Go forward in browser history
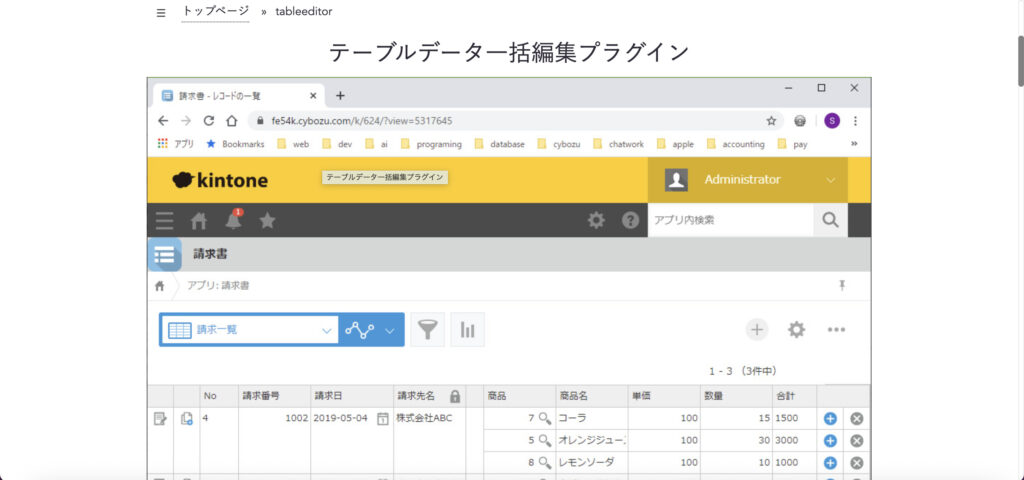The width and height of the screenshot is (1024, 480). 186,121
